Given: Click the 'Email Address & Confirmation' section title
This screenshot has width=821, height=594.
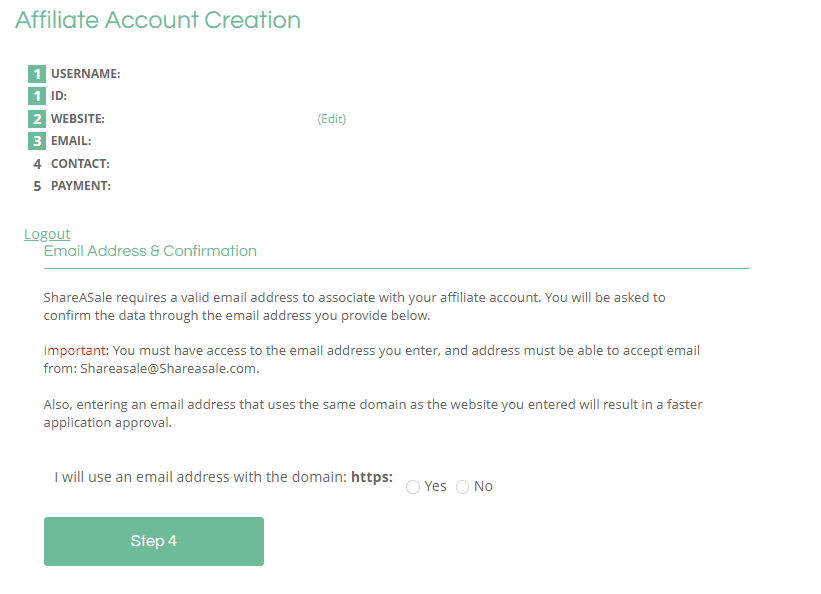Looking at the screenshot, I should coord(150,250).
